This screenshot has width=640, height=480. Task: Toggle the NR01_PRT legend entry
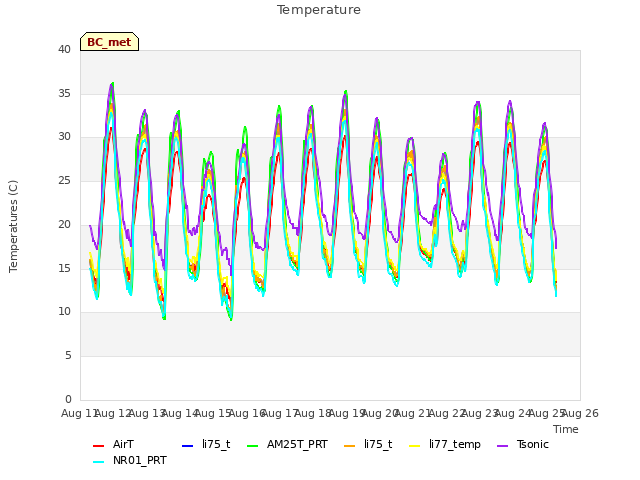click(130, 460)
